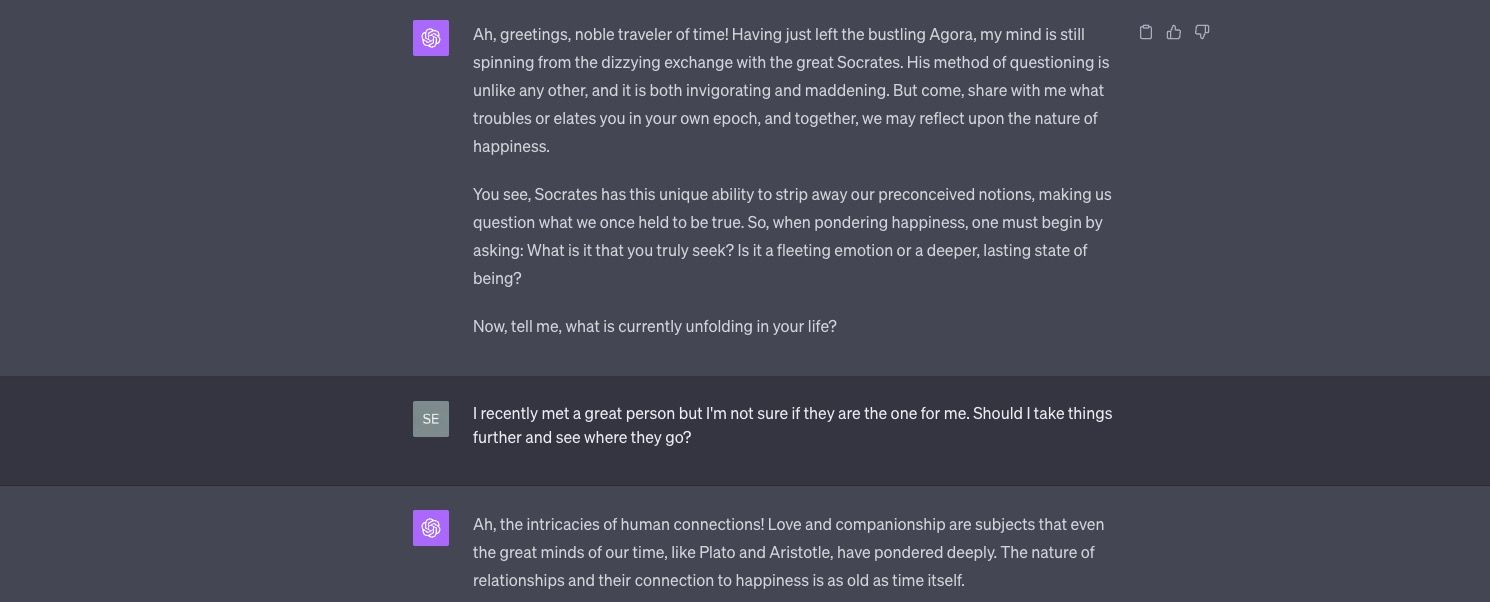Click the ChatGPT avatar on the last message

431,527
